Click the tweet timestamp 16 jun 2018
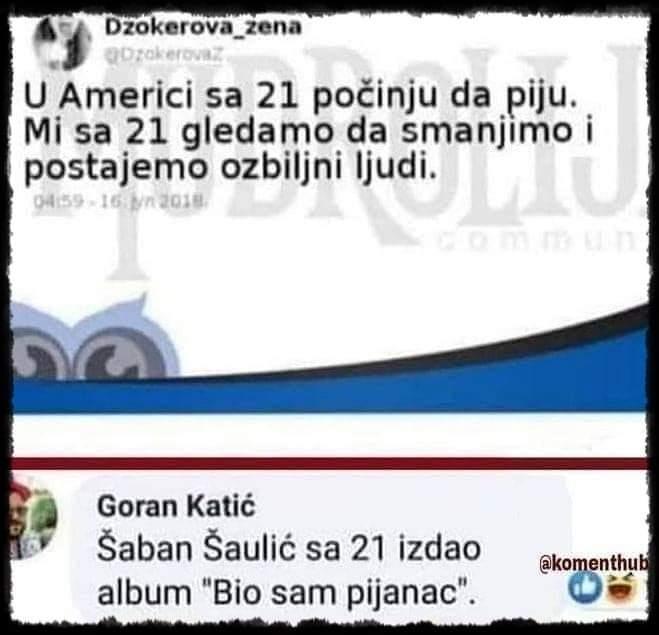 (x=119, y=201)
